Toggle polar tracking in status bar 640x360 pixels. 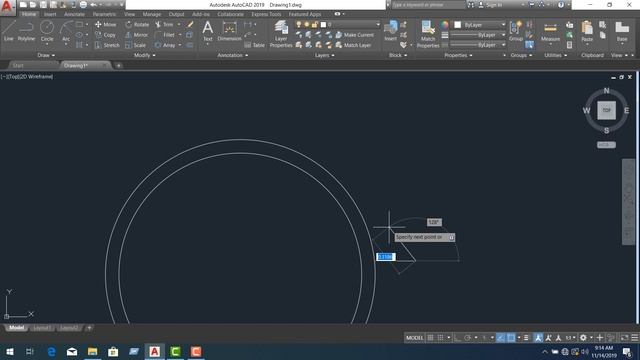coord(468,338)
